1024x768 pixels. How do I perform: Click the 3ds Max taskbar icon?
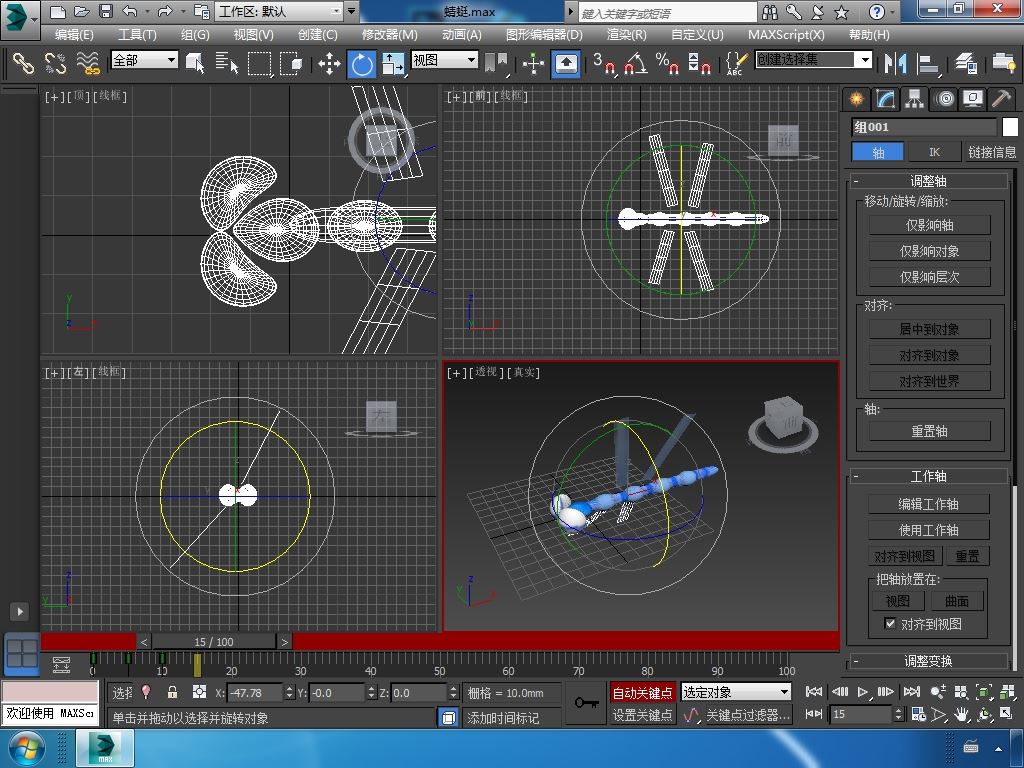(104, 748)
